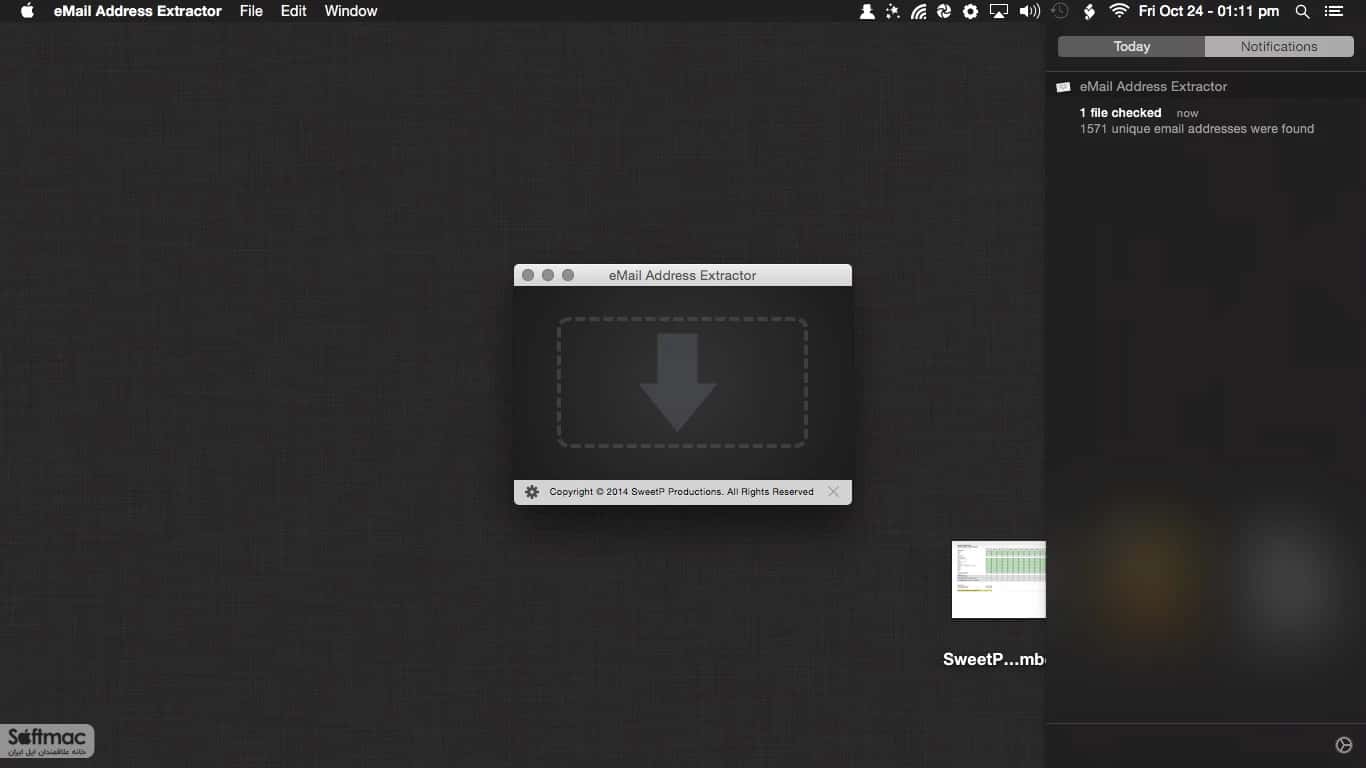Click the drop zone with down arrow
This screenshot has height=768, width=1366.
point(682,382)
